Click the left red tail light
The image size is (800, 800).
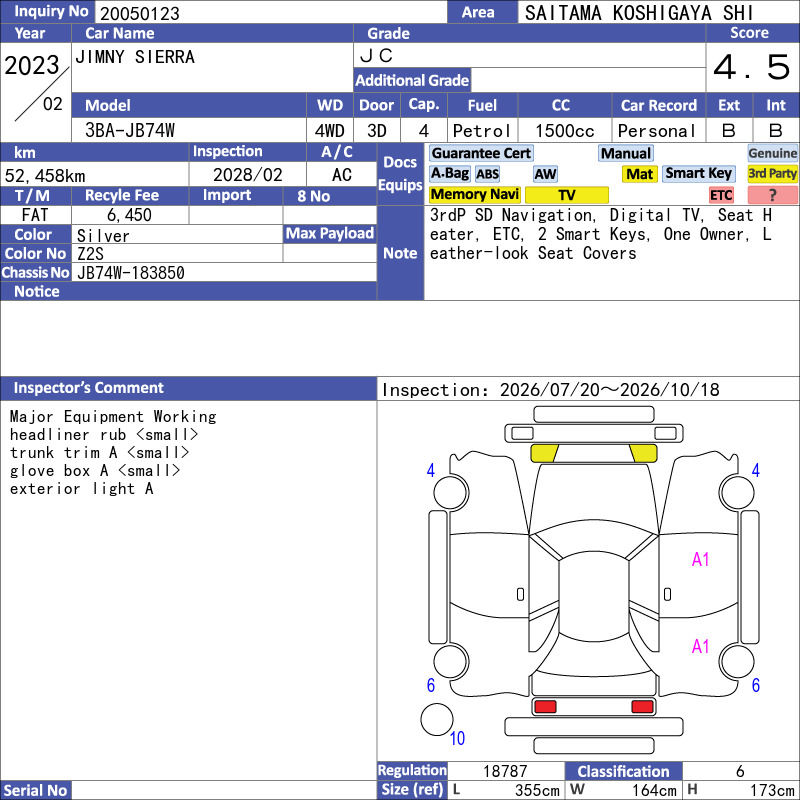[545, 707]
